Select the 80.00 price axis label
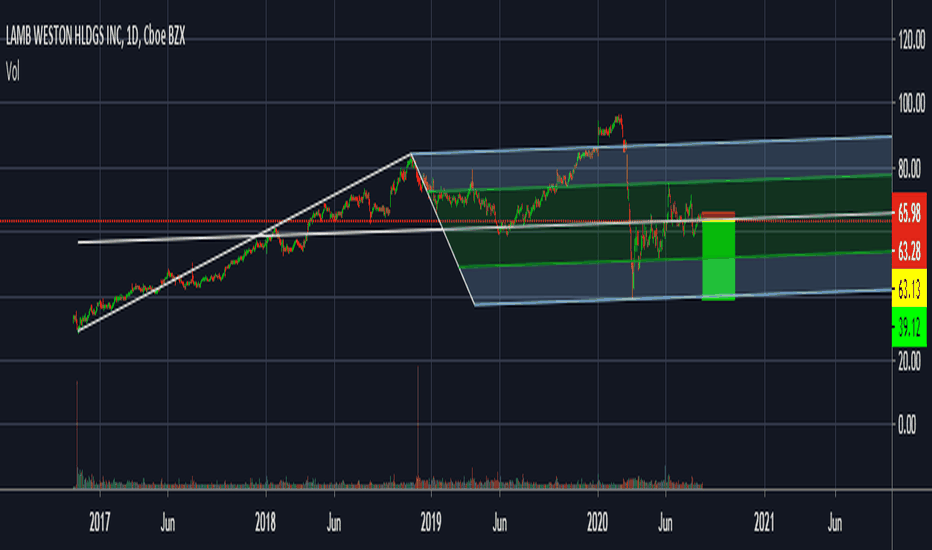932x550 pixels. click(x=909, y=169)
